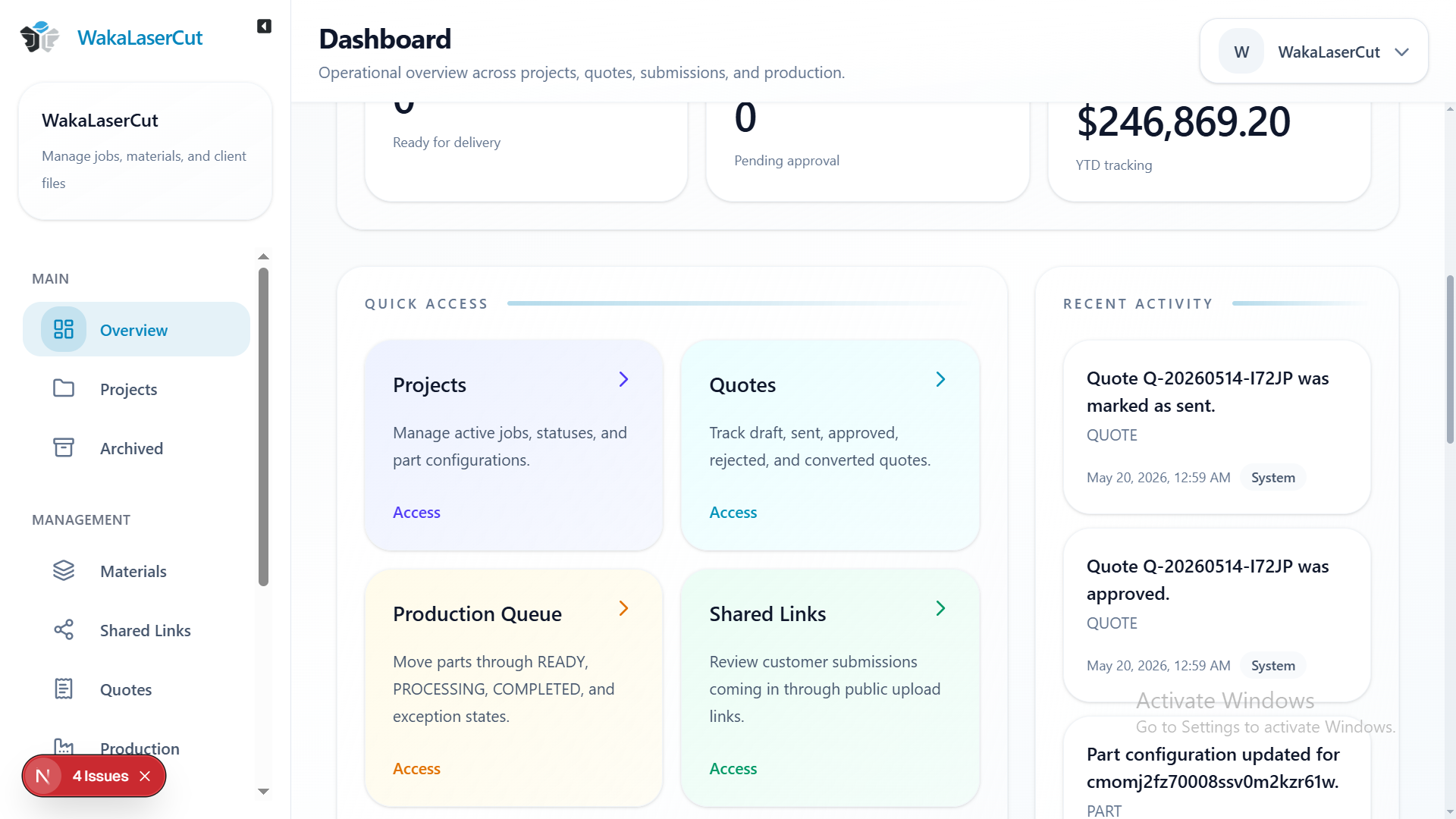
Task: Click the Archived box icon
Action: tap(64, 447)
